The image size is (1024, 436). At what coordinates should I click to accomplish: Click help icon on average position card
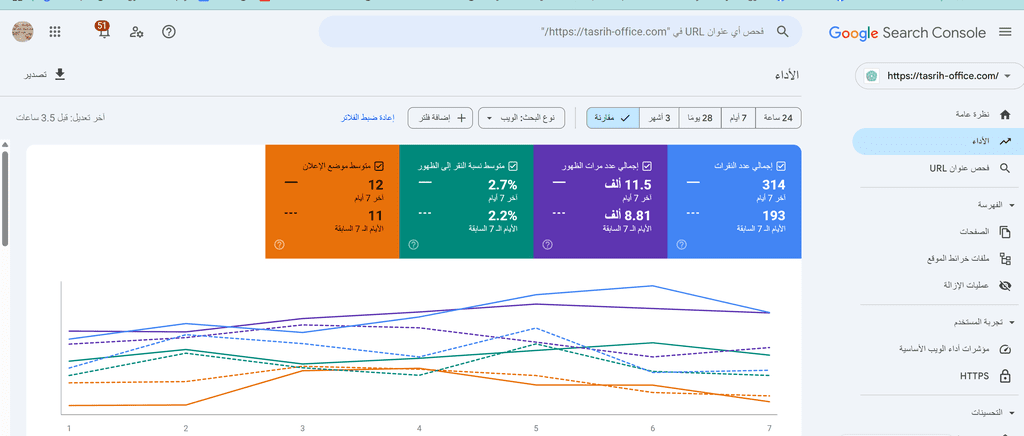tap(280, 245)
